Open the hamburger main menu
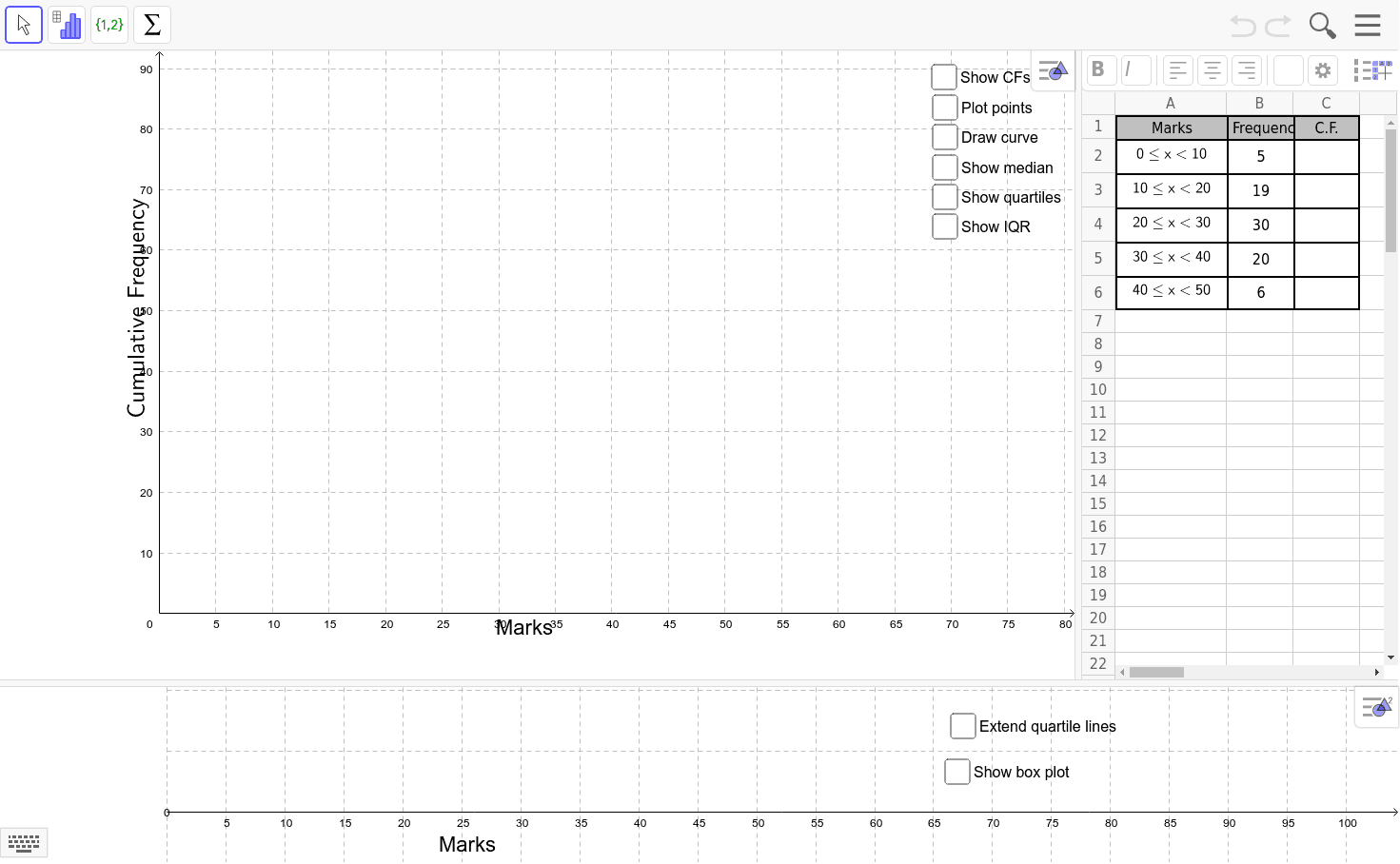 pyautogui.click(x=1368, y=25)
